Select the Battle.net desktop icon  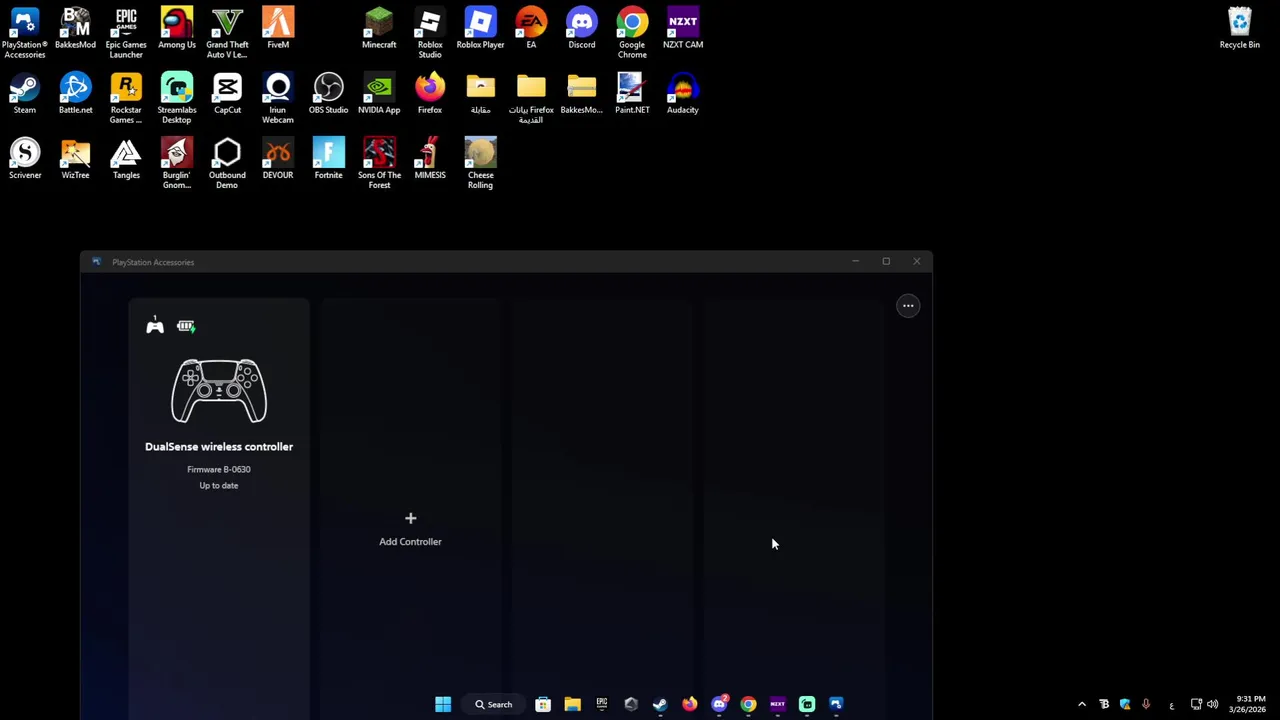(x=75, y=93)
